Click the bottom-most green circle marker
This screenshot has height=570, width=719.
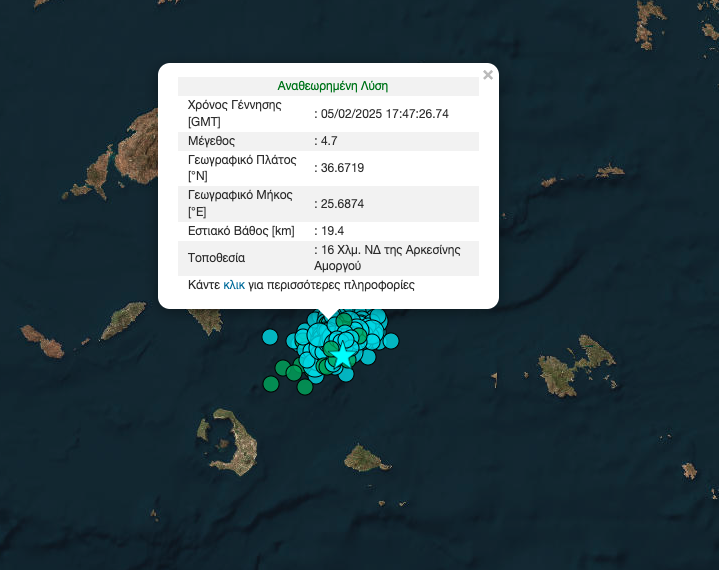tap(304, 387)
